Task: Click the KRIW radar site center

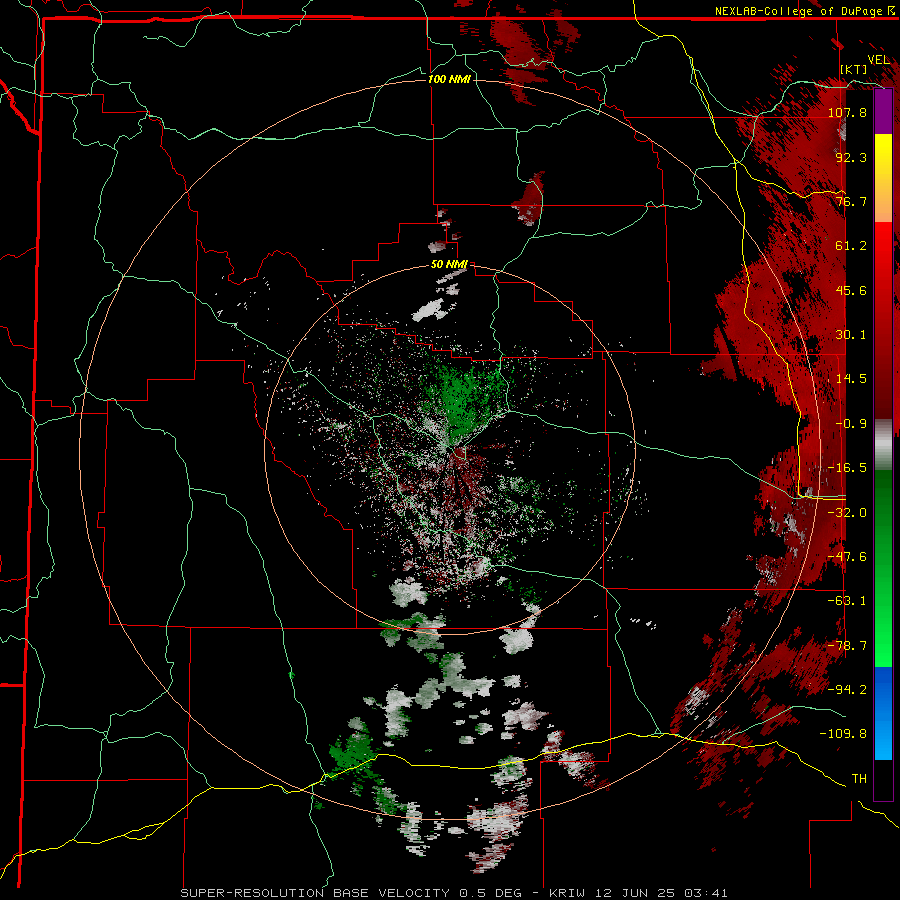Action: pyautogui.click(x=450, y=450)
